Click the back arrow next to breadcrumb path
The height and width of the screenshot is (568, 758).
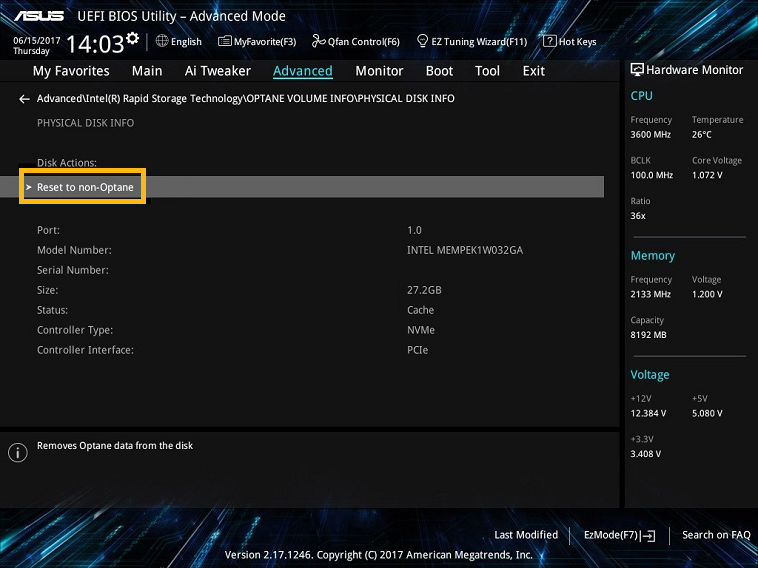coord(24,99)
